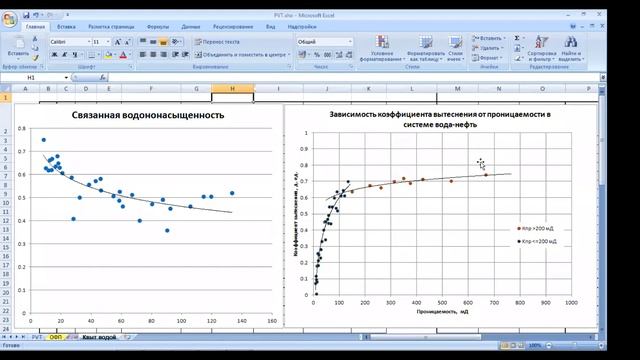Switch to the Формулы ribbon tab
The height and width of the screenshot is (360, 640).
[158, 27]
